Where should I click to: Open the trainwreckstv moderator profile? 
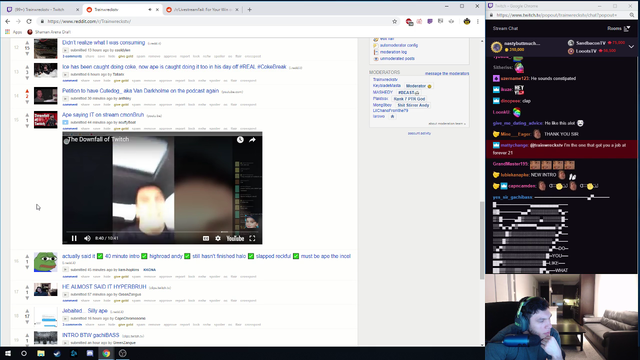(x=385, y=80)
